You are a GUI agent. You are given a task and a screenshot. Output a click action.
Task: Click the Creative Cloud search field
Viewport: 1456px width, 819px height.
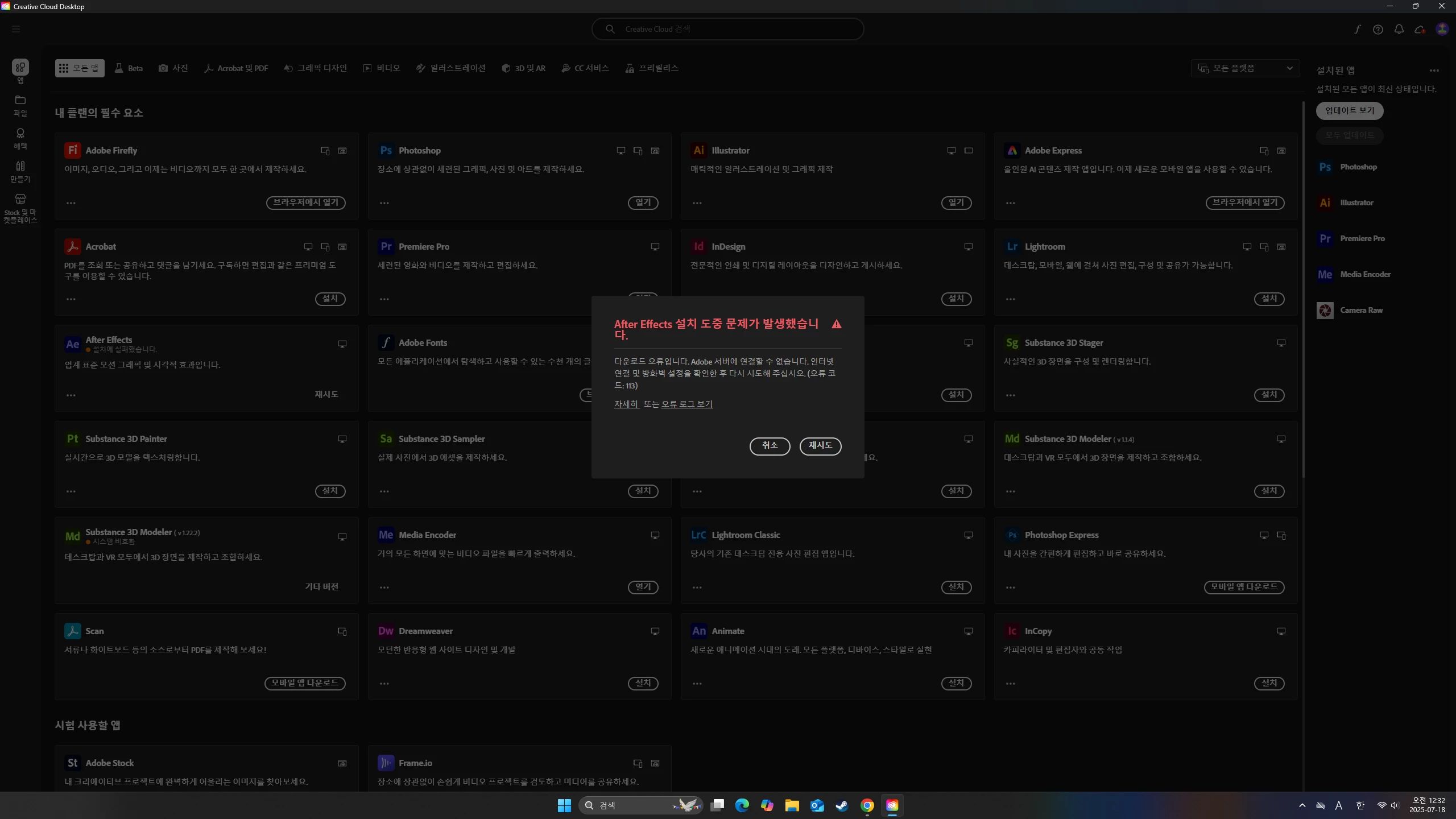pyautogui.click(x=728, y=29)
